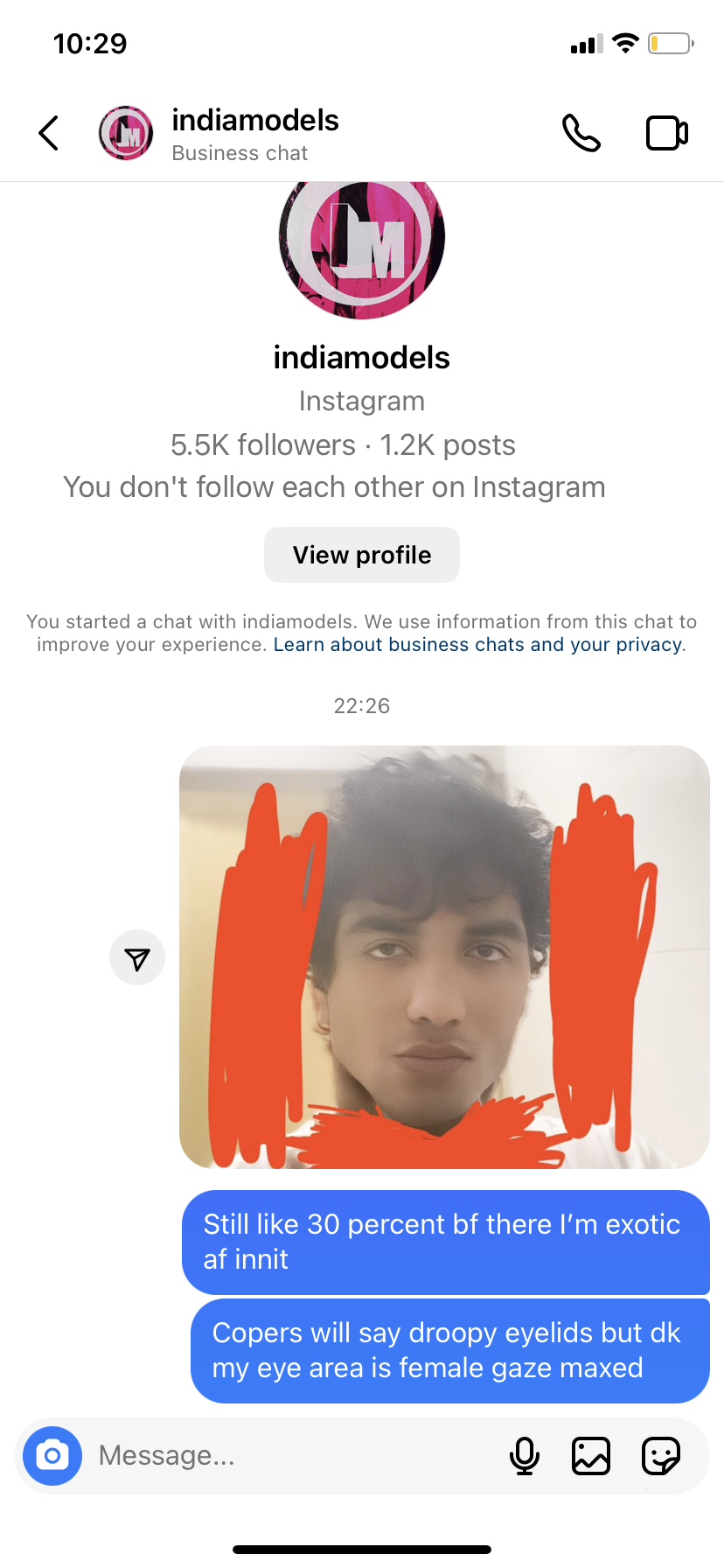Image resolution: width=724 pixels, height=1568 pixels.
Task: Tap the Message... text field
Action: pyautogui.click(x=297, y=1456)
